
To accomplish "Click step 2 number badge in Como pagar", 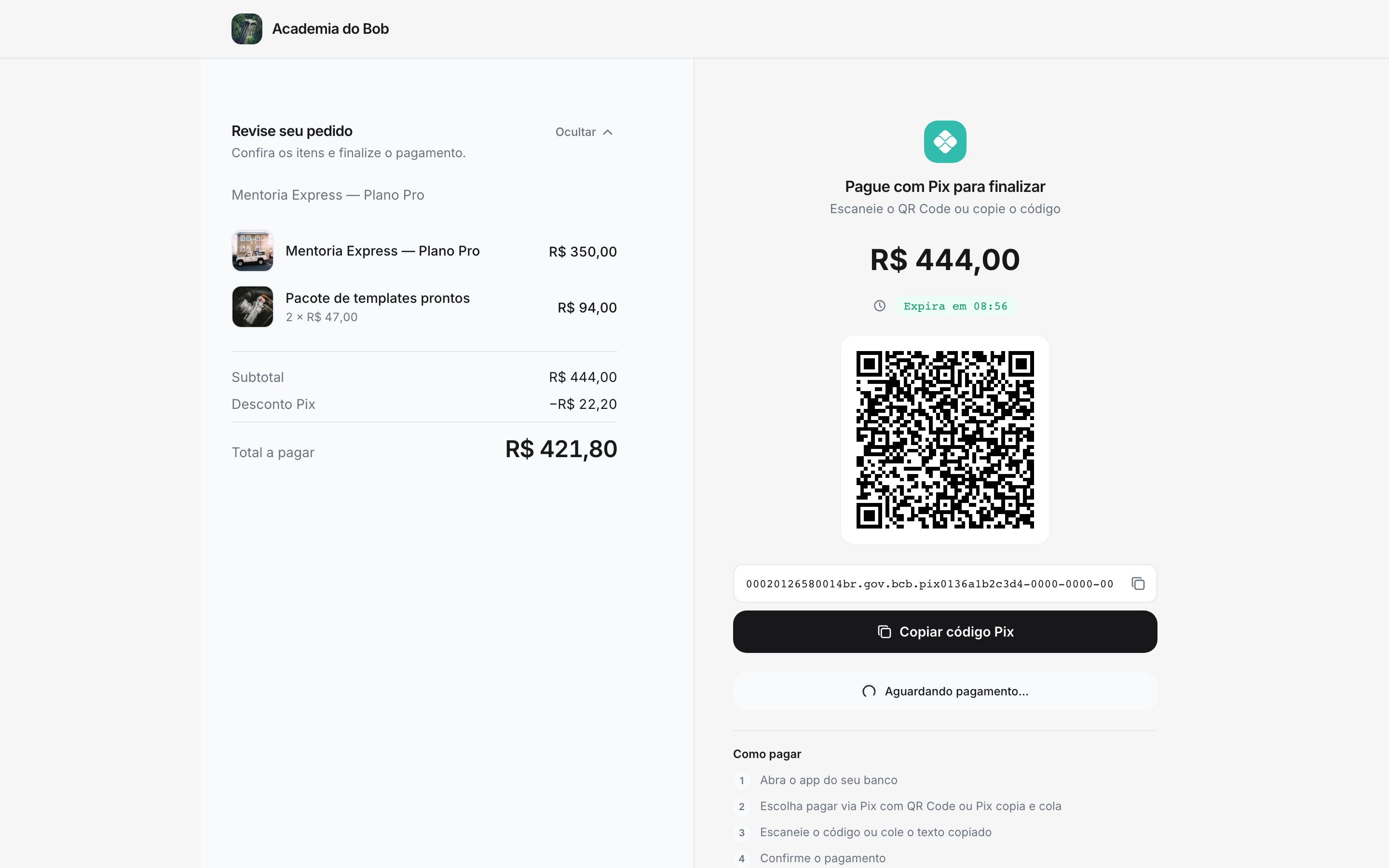I will pyautogui.click(x=742, y=807).
